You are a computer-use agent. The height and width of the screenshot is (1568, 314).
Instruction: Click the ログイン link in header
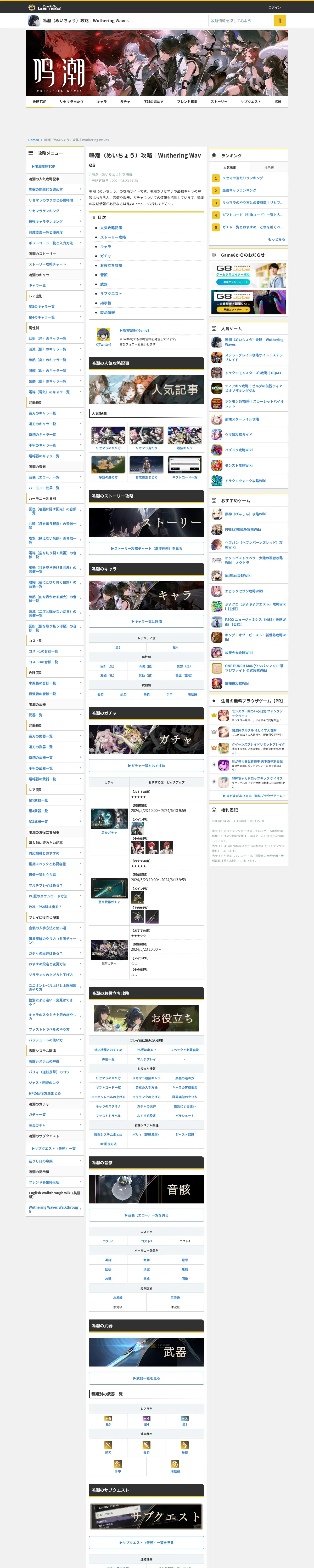(x=274, y=7)
